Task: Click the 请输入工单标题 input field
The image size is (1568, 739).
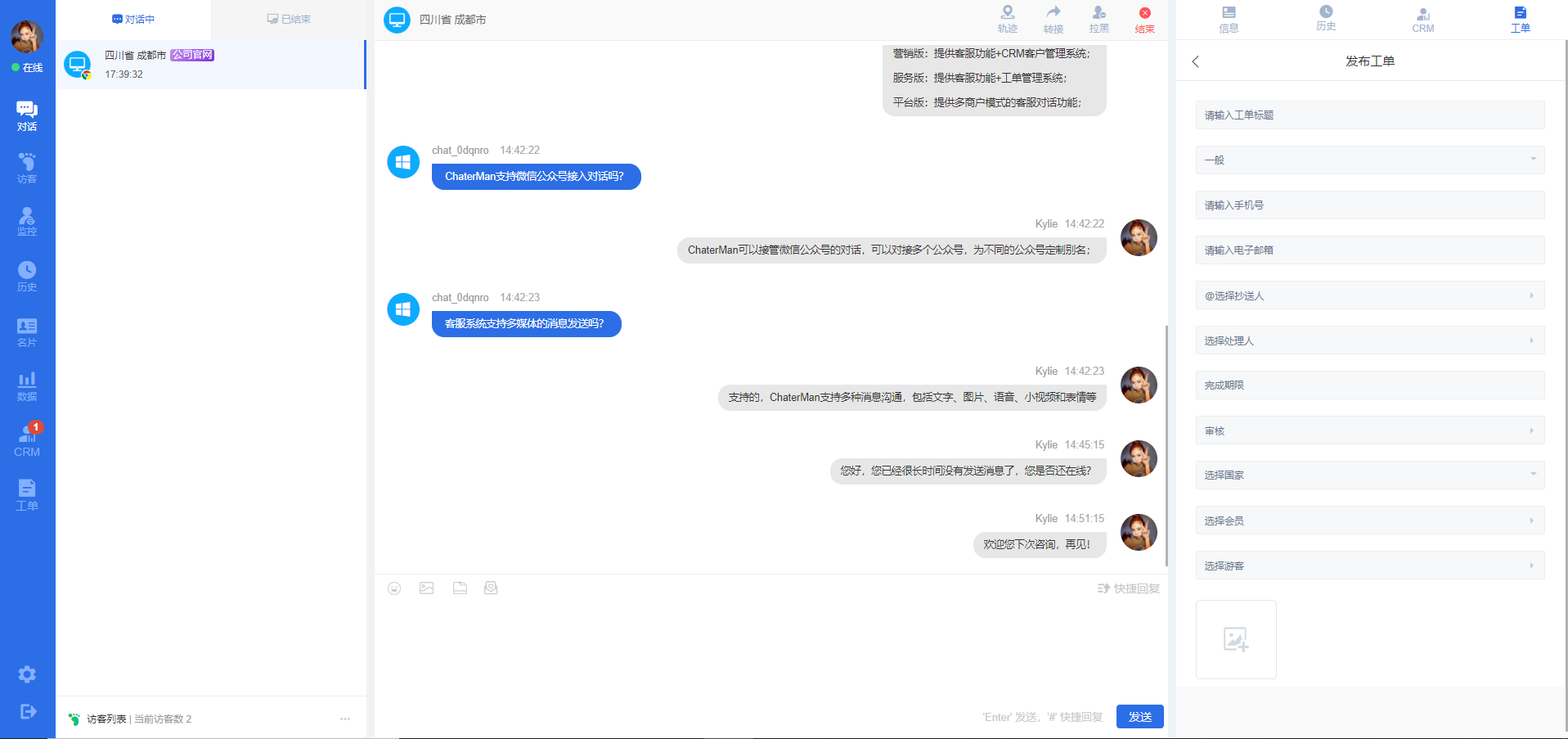Action: 1370,115
